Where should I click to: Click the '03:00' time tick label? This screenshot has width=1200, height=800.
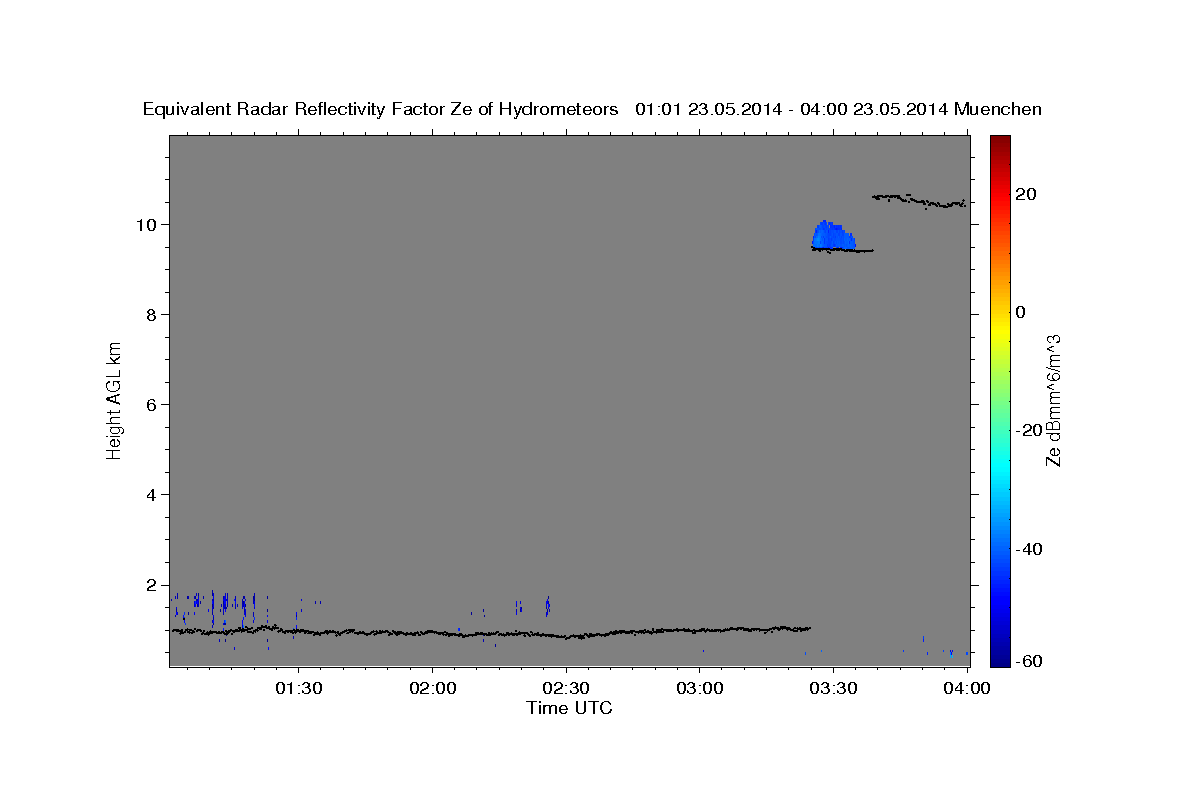click(700, 688)
